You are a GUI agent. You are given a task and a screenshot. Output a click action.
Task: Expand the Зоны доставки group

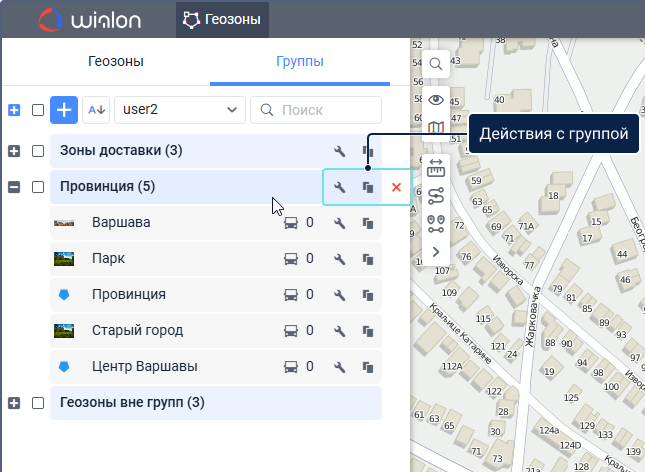coord(14,151)
